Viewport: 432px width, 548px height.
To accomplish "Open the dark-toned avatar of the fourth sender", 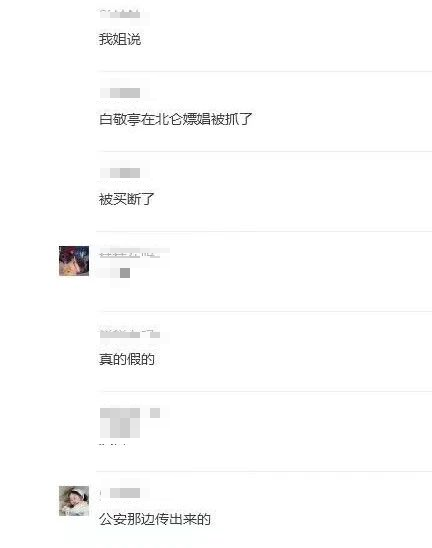I will [x=74, y=261].
